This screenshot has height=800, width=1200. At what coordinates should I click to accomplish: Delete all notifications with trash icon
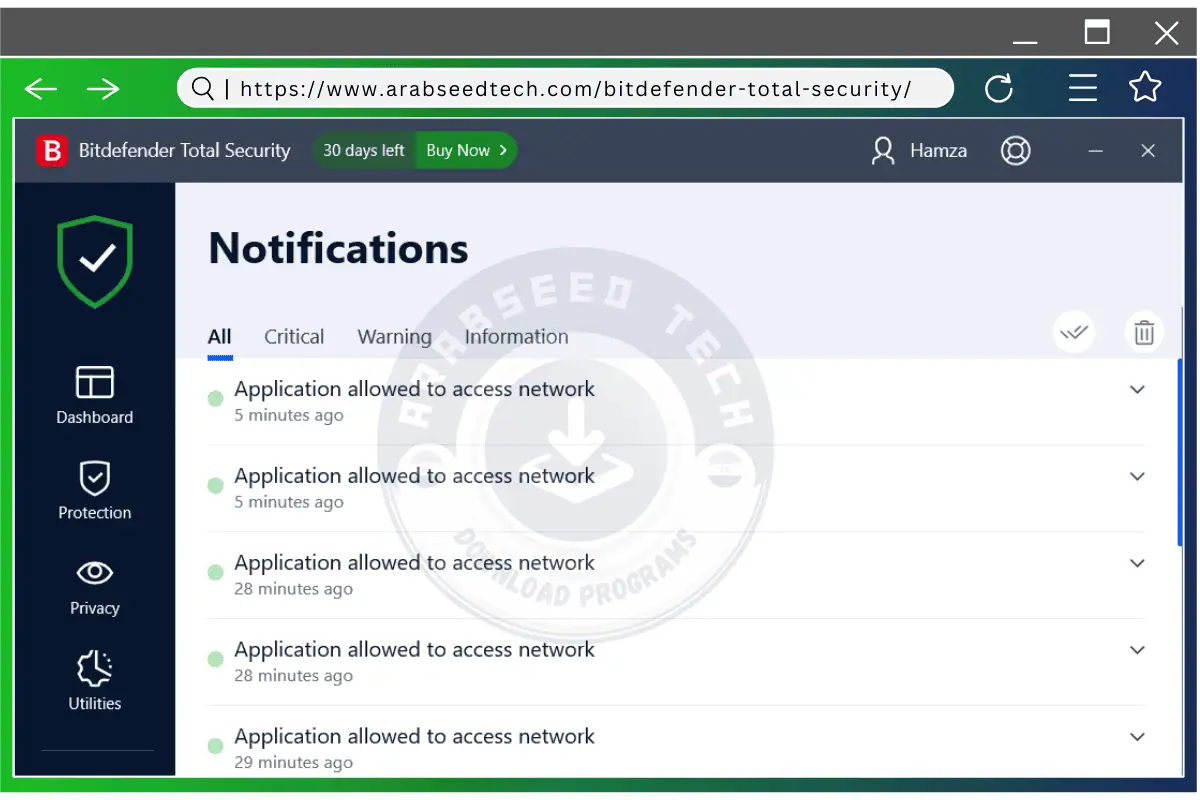(1144, 331)
